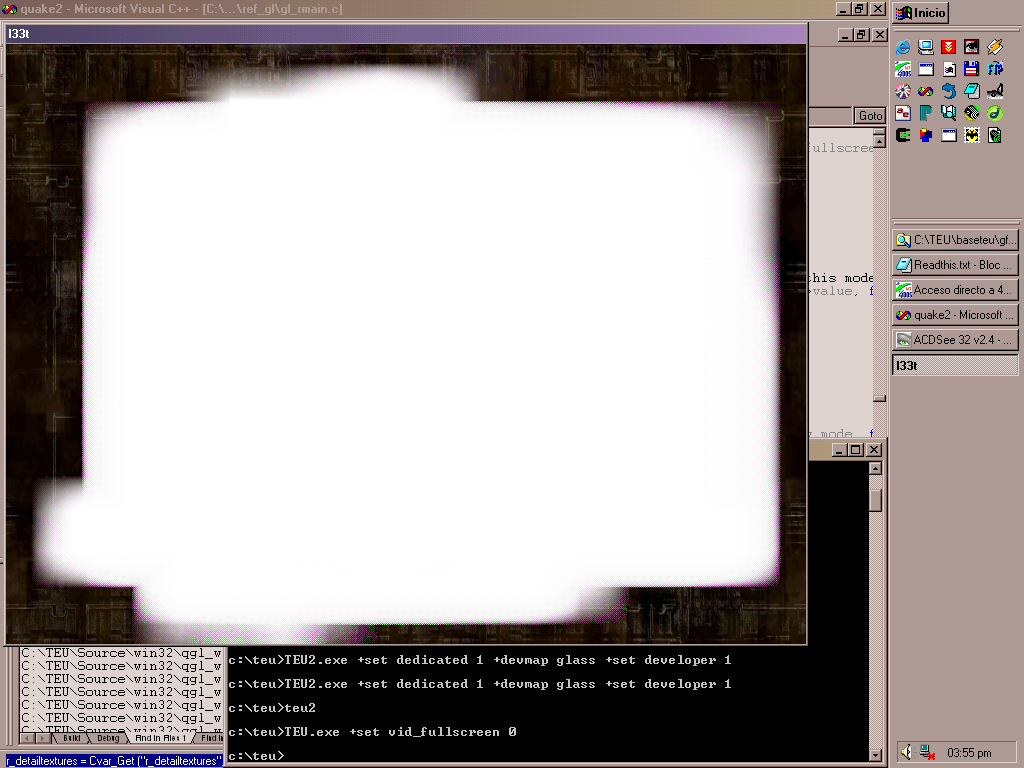Viewport: 1024px width, 768px height.
Task: Maximize the console window
Action: click(x=856, y=449)
